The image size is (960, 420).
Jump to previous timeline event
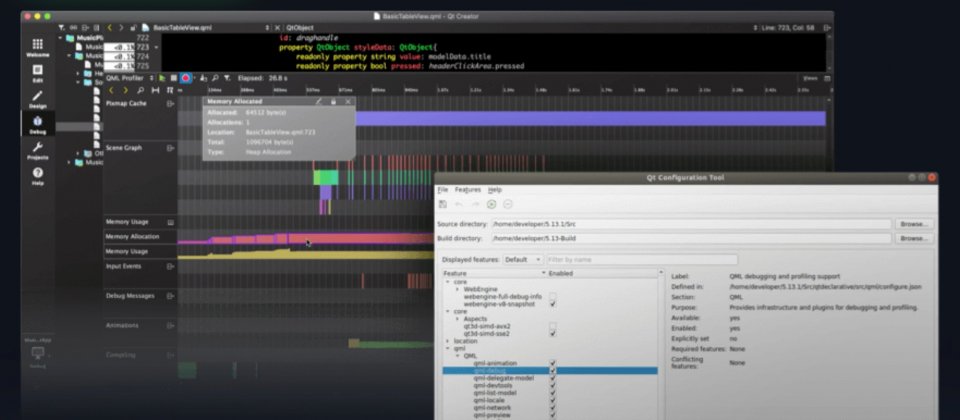[x=111, y=90]
